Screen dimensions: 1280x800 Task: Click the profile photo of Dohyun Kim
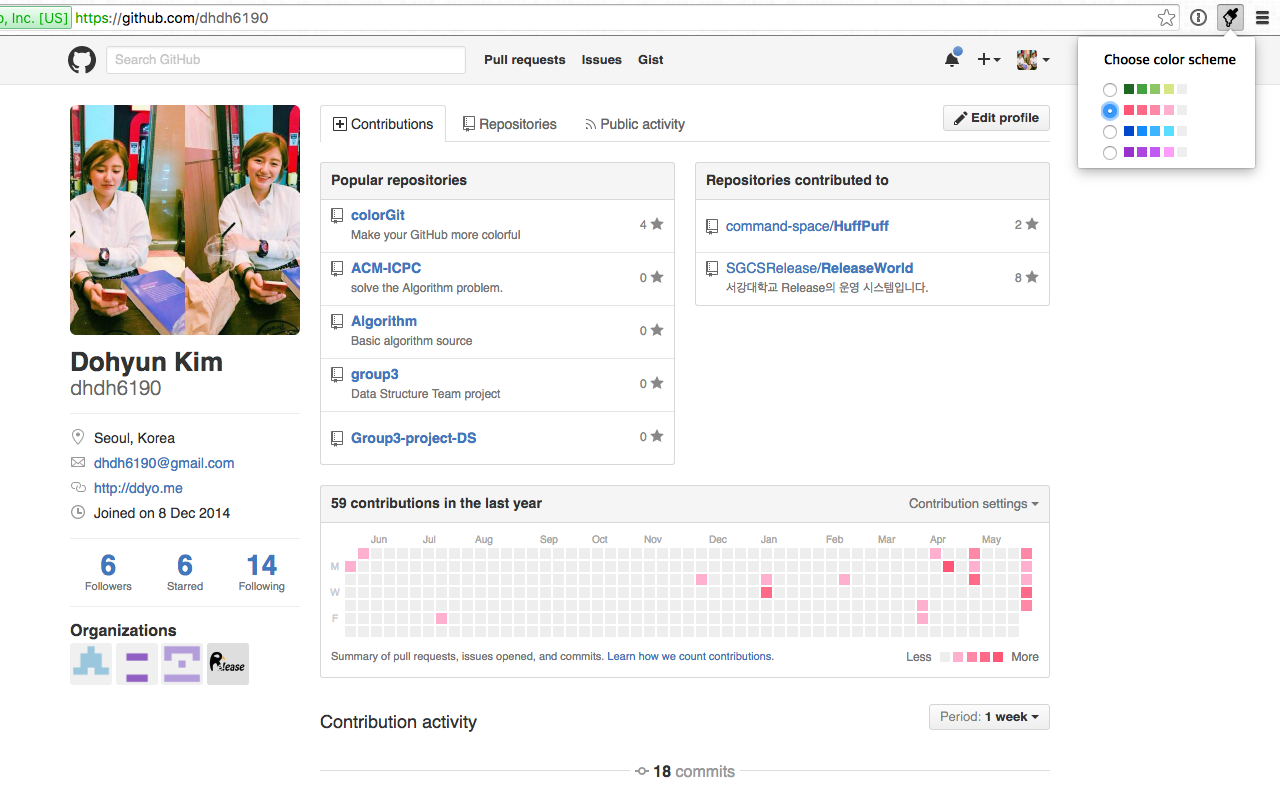click(185, 220)
